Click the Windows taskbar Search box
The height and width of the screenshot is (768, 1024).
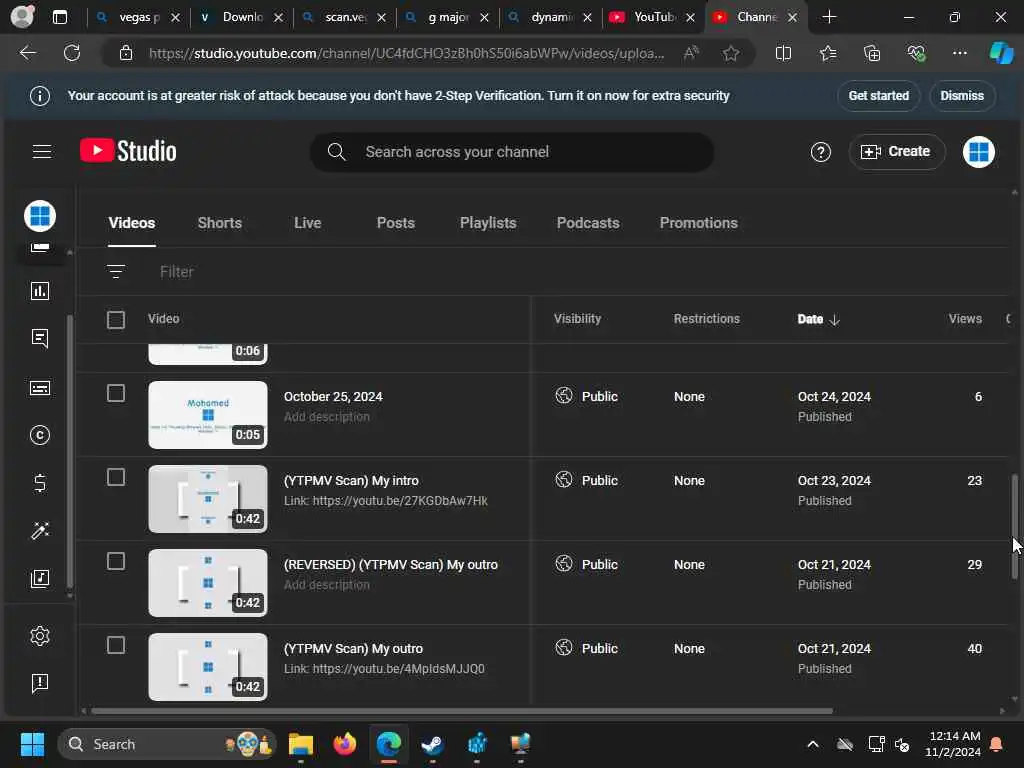pos(167,744)
